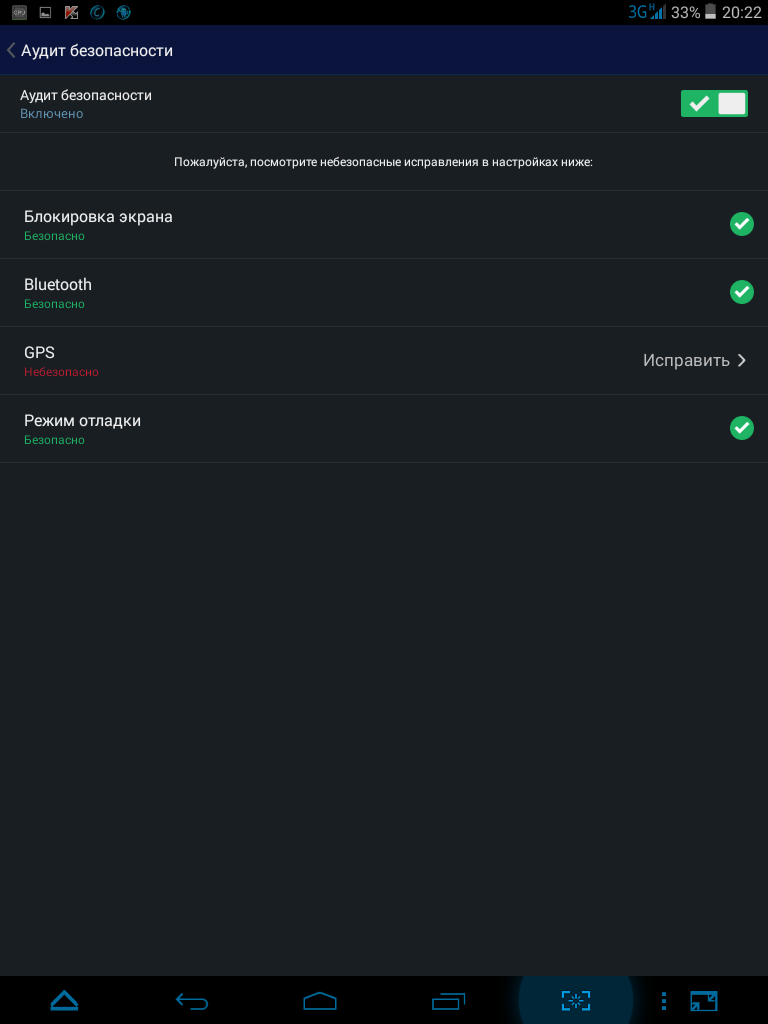Tap green checkmark for Блокировка экрана

(x=741, y=224)
